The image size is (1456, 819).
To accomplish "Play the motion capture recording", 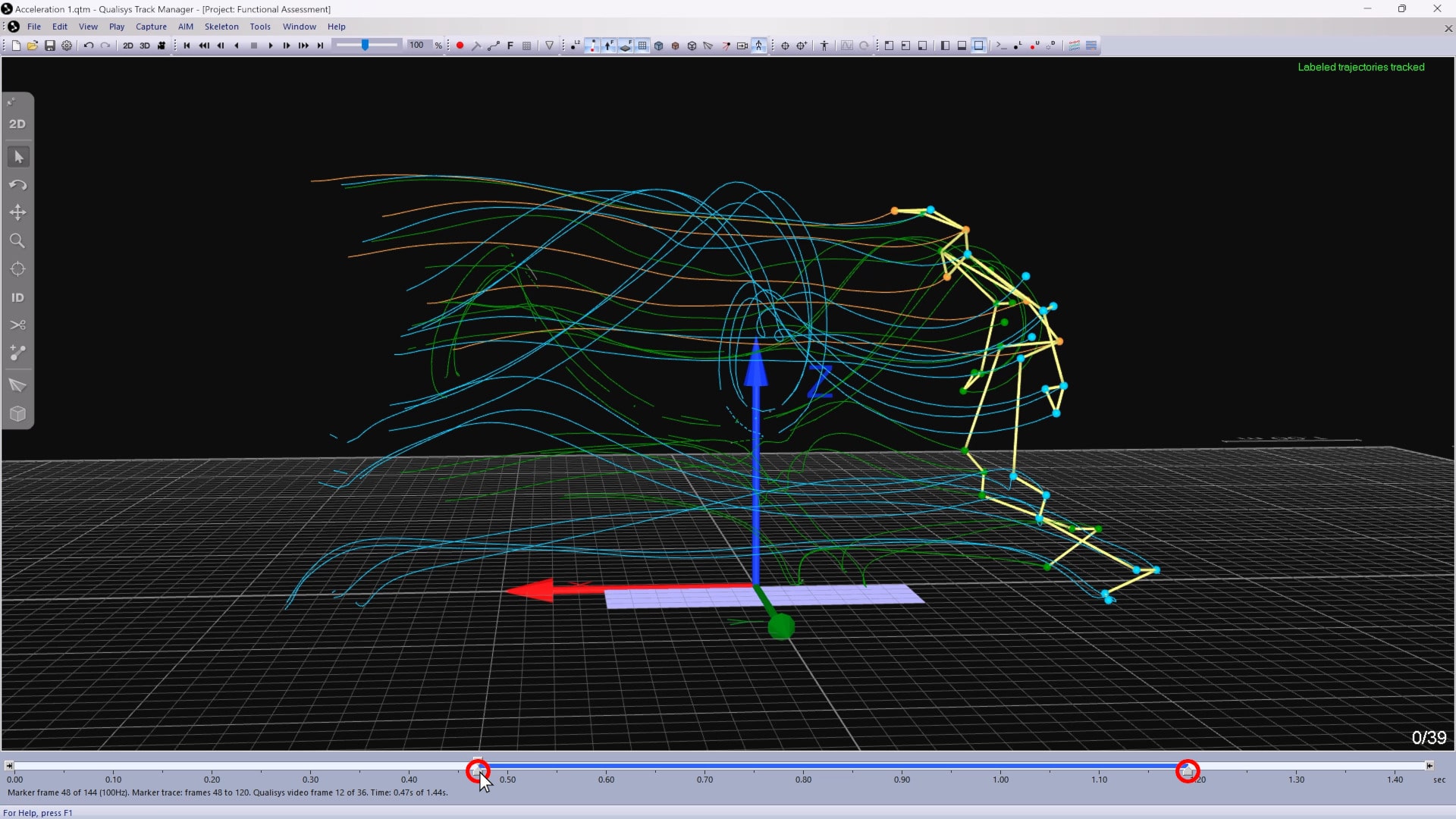I will pos(271,45).
